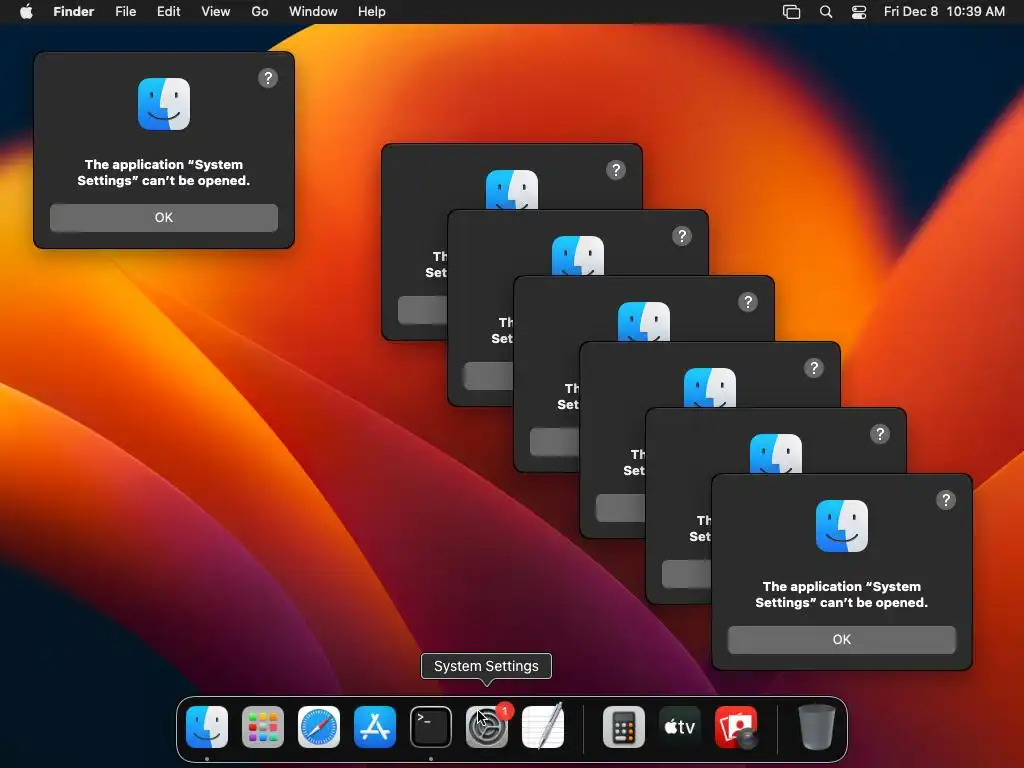Click the error message in front-most cascaded dialog
The height and width of the screenshot is (768, 1024).
click(x=842, y=594)
